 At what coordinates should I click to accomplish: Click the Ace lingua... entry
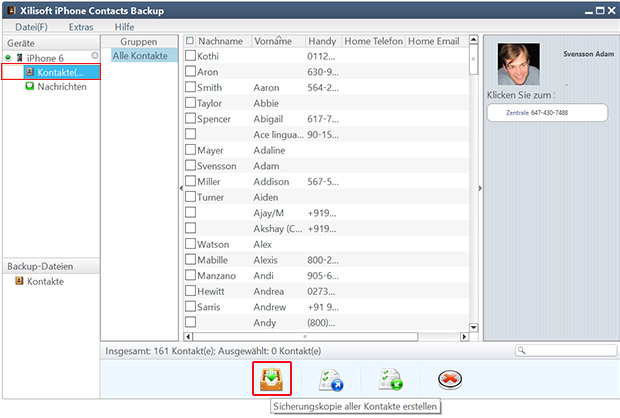coord(278,134)
